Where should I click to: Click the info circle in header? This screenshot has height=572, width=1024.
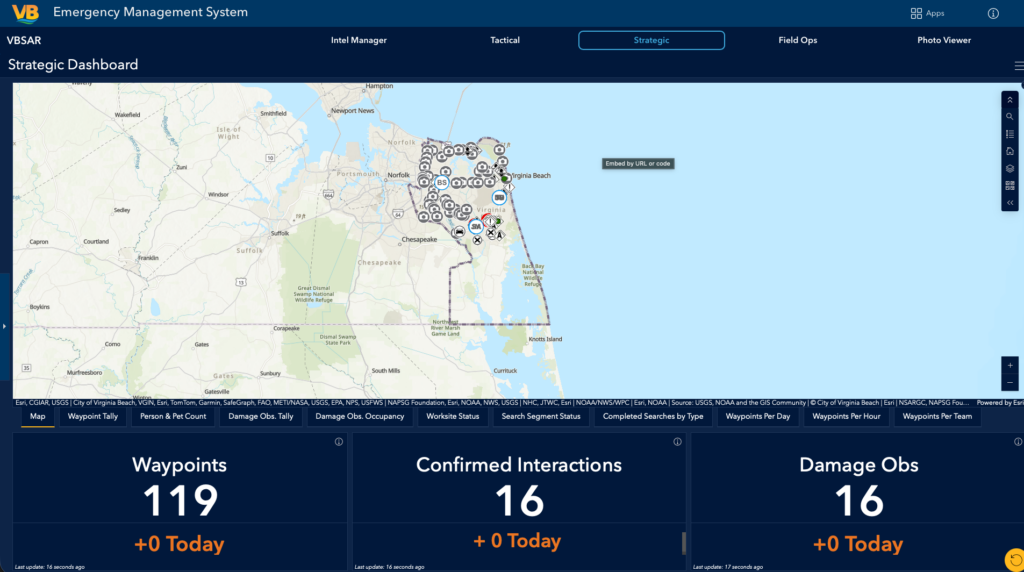993,13
